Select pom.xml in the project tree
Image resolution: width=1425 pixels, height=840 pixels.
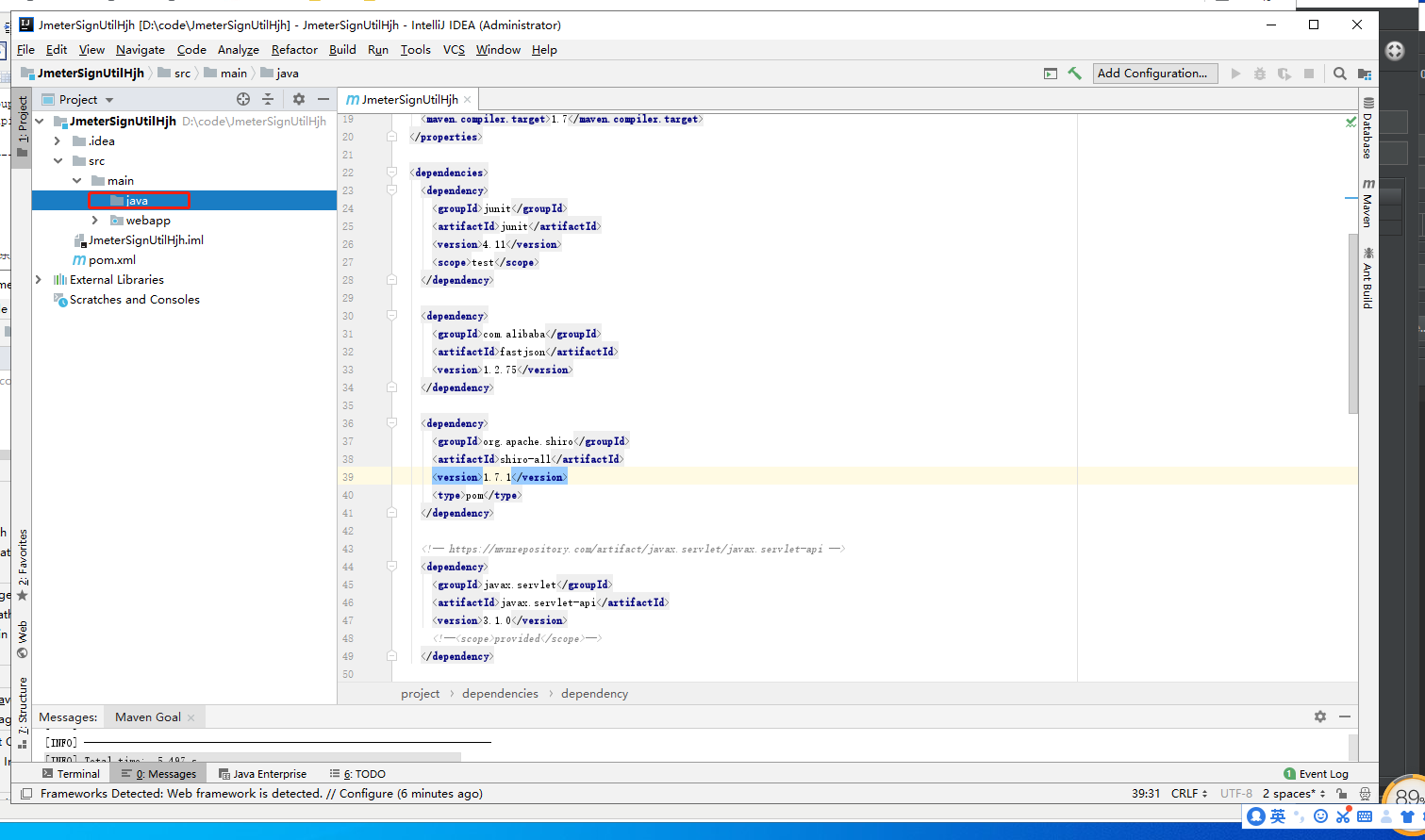(x=105, y=260)
